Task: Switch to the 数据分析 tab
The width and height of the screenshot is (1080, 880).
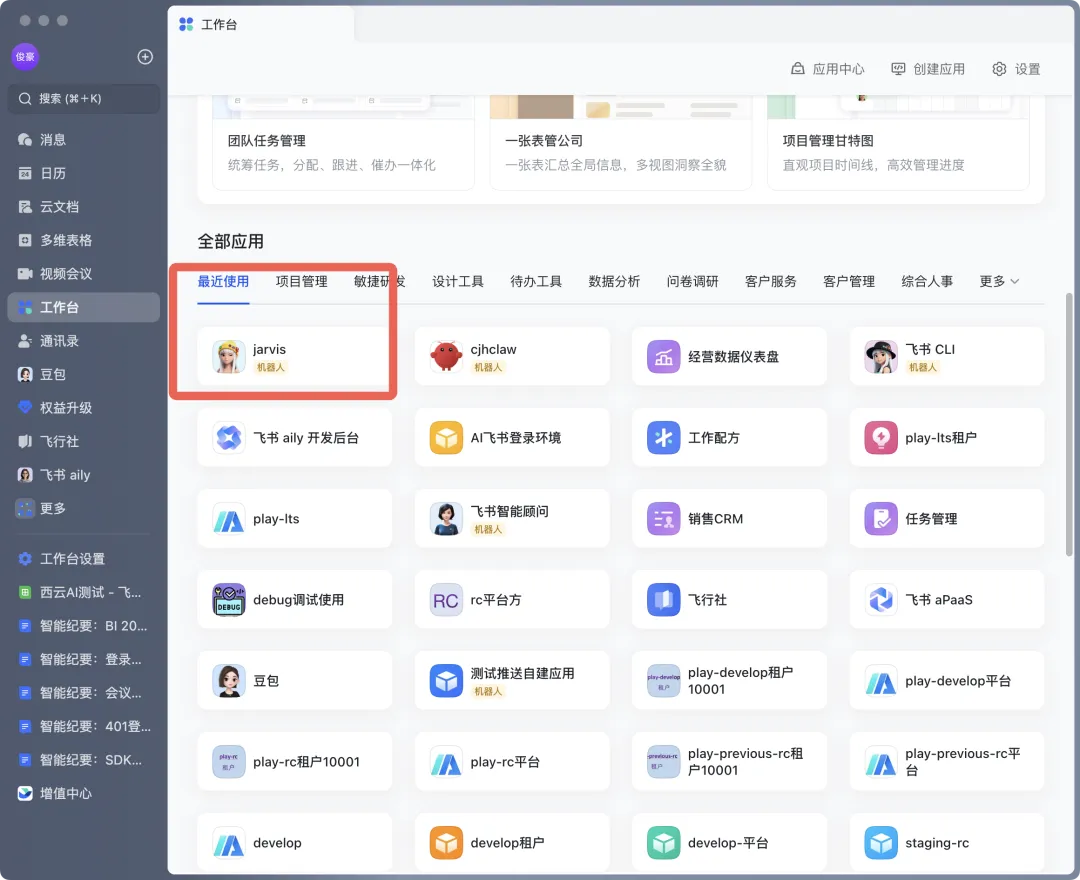Action: click(614, 281)
